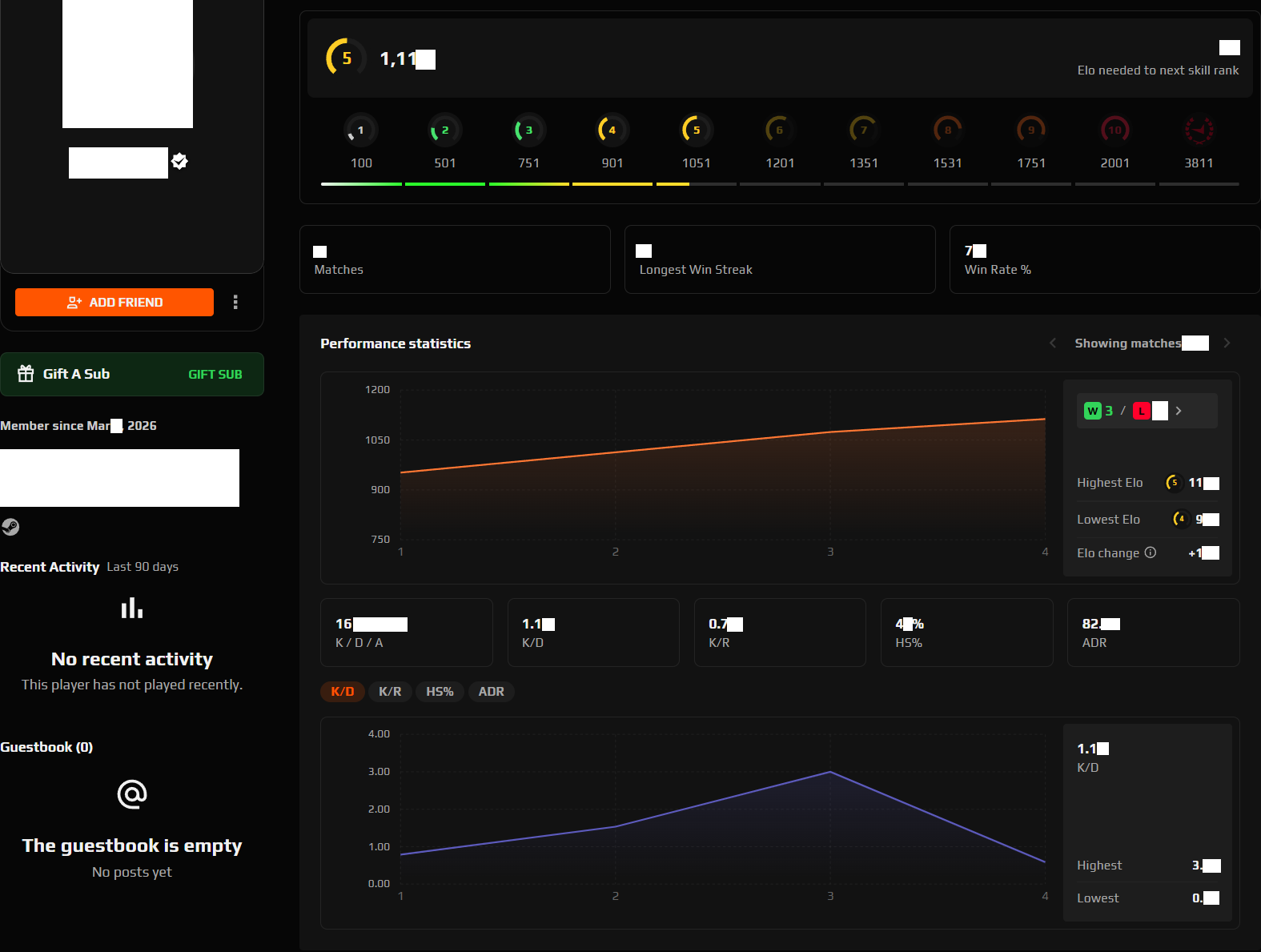
Task: Select the skill level 1 badge icon
Action: tap(360, 130)
